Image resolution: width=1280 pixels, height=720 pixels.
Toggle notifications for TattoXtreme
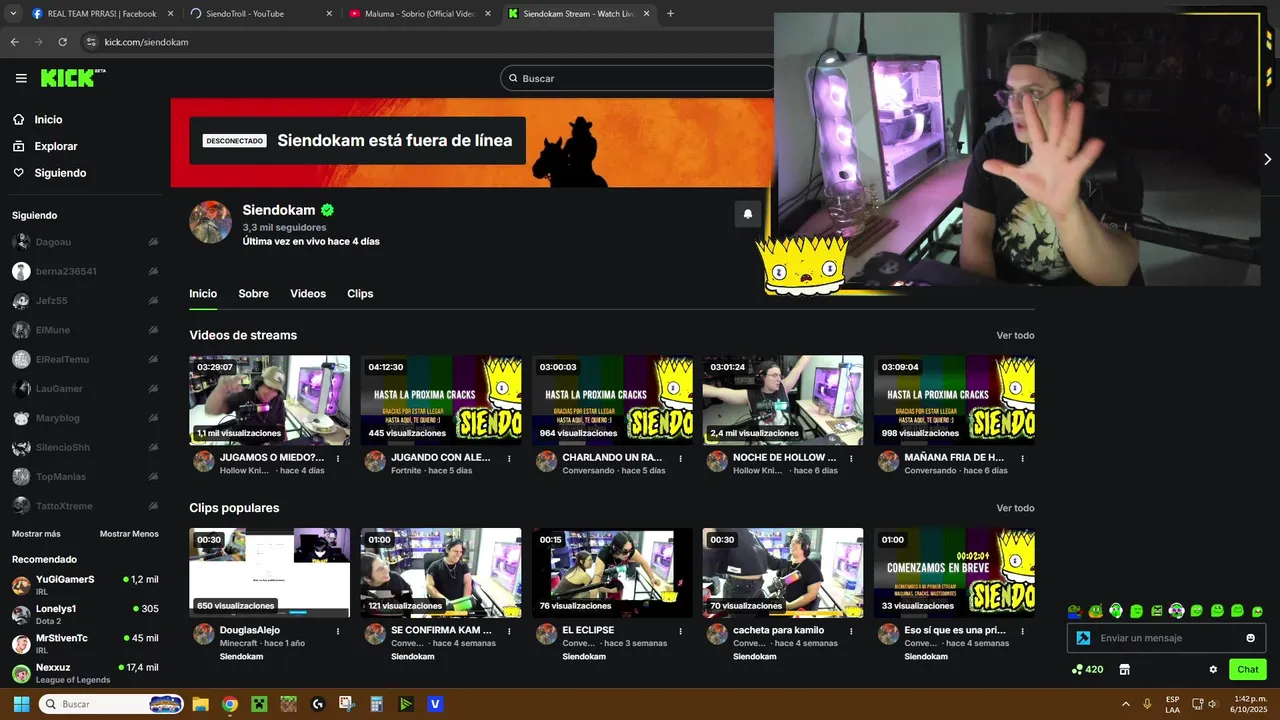[153, 506]
